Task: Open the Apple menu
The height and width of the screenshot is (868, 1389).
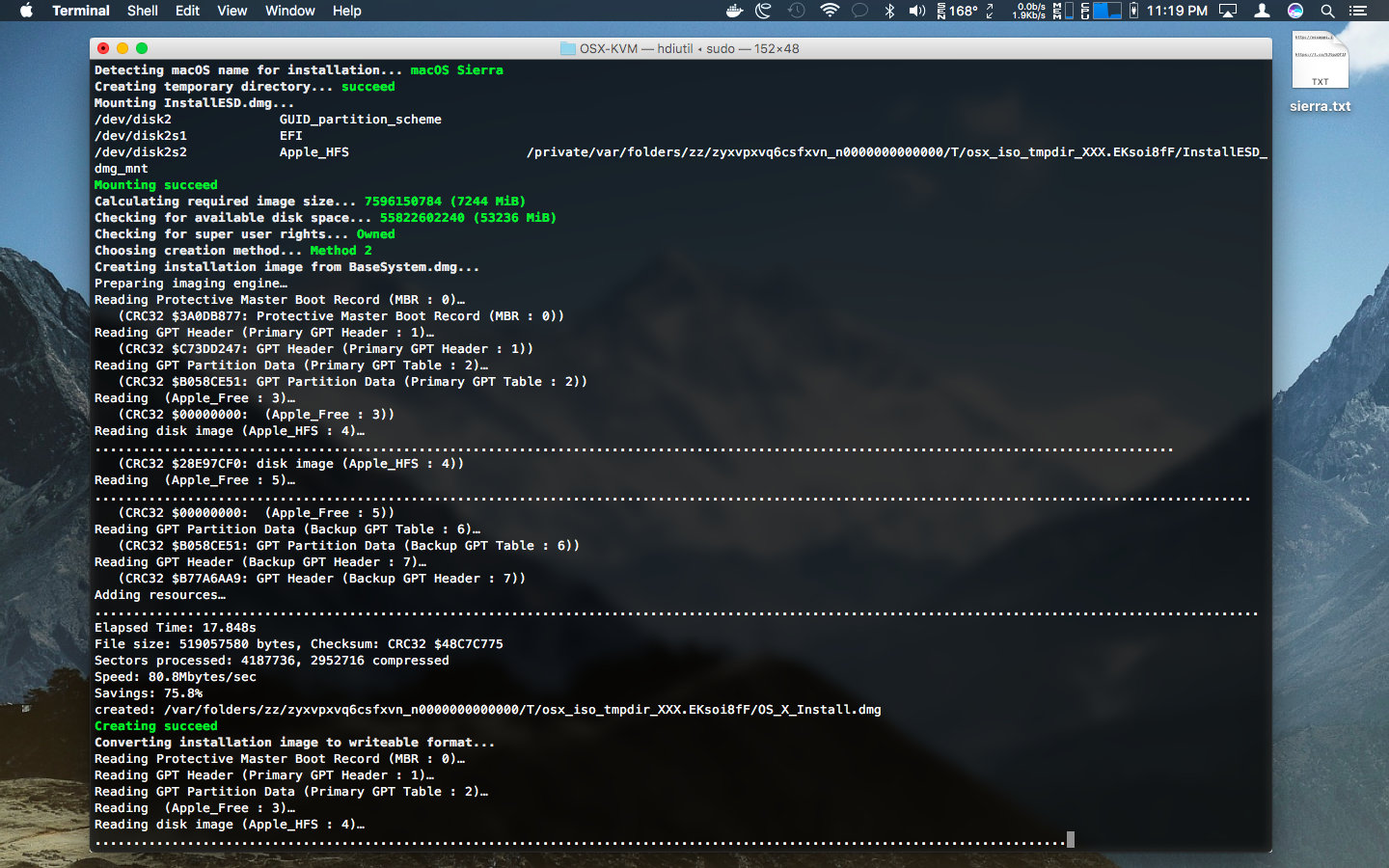Action: tap(26, 11)
